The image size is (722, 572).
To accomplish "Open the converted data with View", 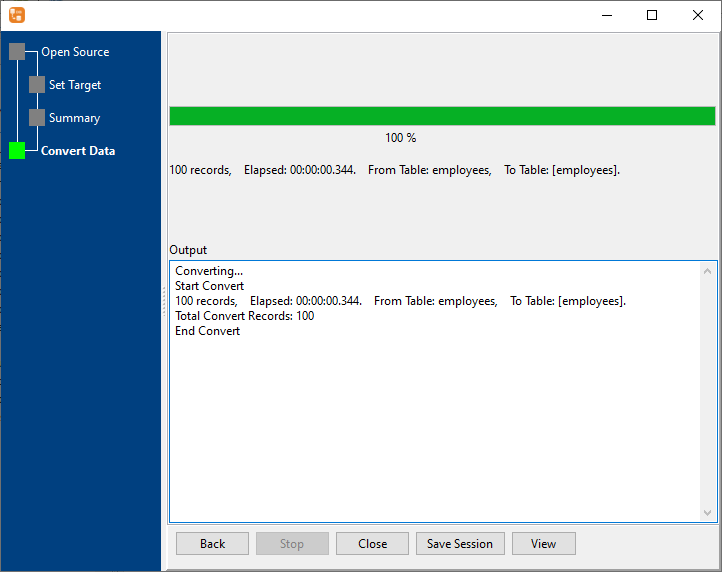I will (544, 544).
